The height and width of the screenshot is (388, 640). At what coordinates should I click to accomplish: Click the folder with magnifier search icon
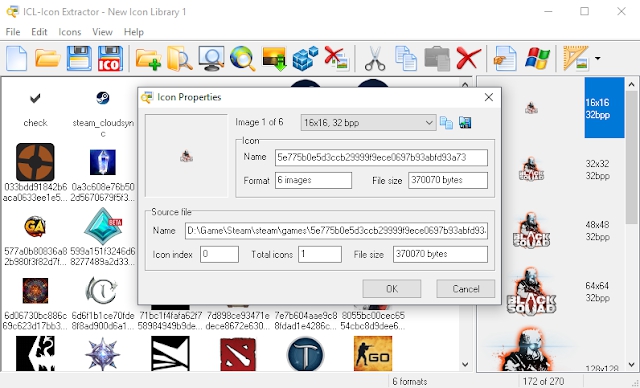pyautogui.click(x=179, y=59)
